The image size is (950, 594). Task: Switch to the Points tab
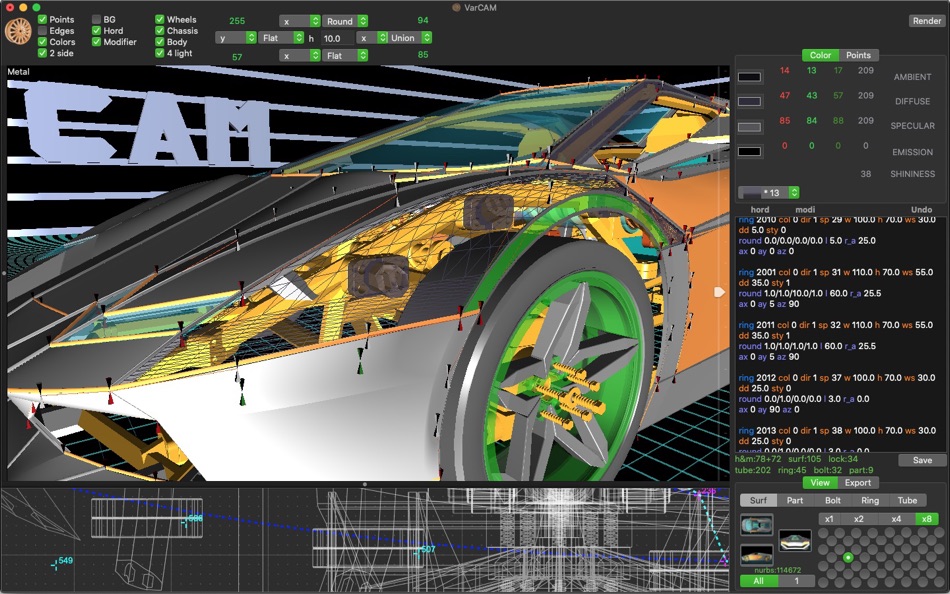pyautogui.click(x=858, y=55)
